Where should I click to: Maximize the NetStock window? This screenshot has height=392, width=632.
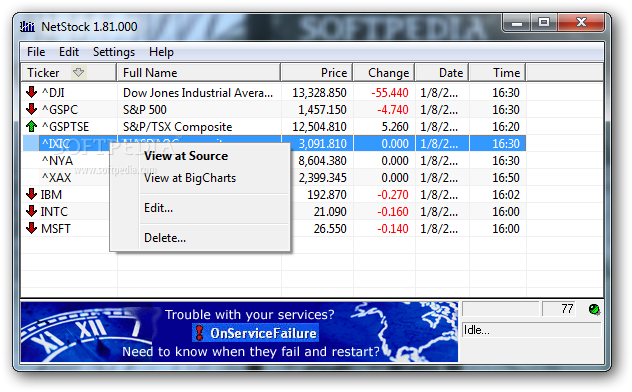point(543,23)
